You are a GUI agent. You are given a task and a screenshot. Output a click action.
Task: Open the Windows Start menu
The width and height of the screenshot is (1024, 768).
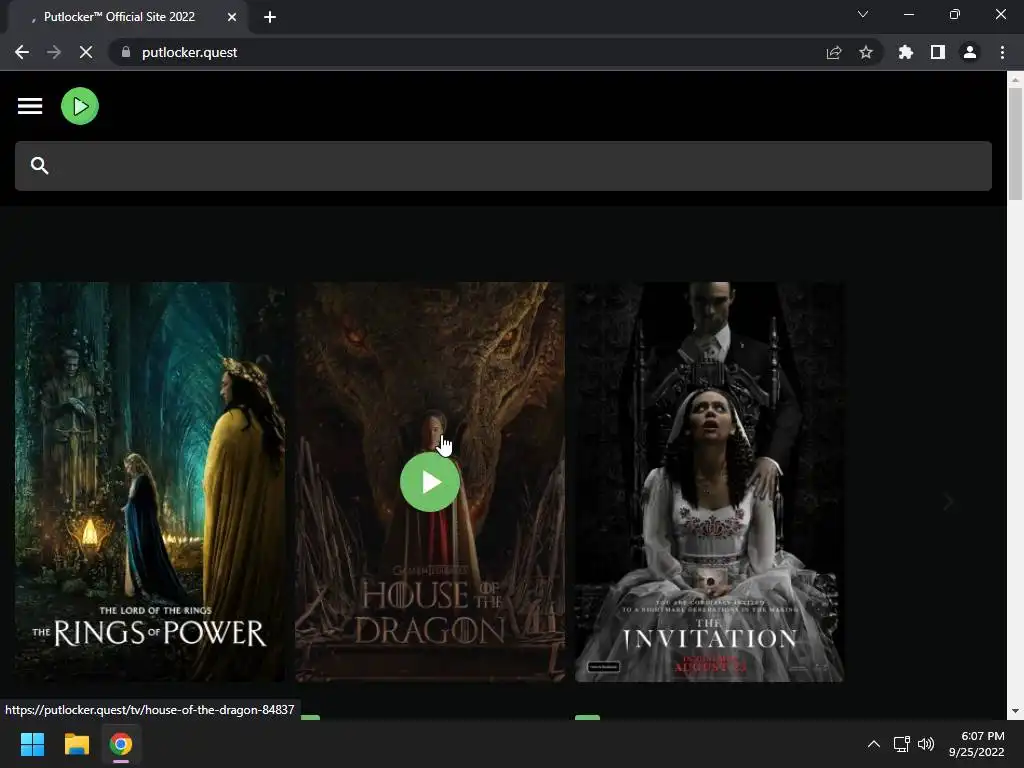click(x=32, y=744)
